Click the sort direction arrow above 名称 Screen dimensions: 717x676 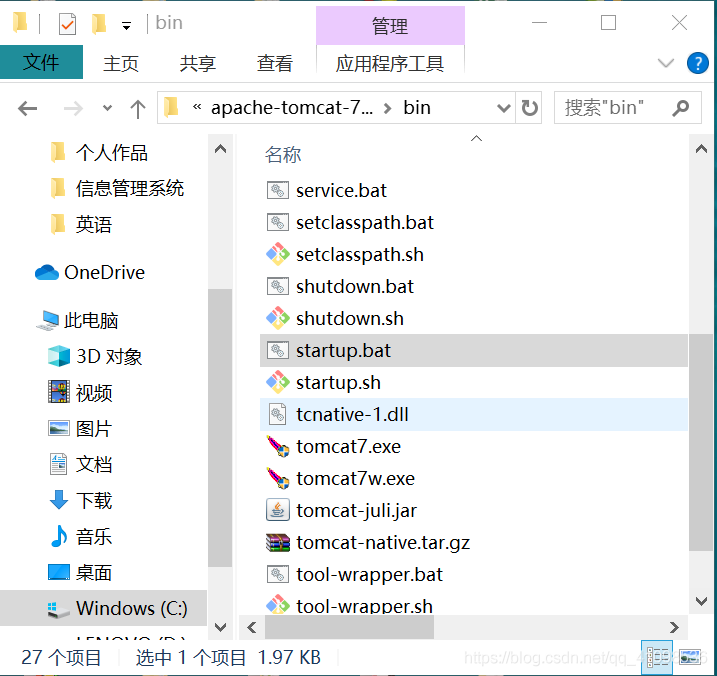coord(476,138)
